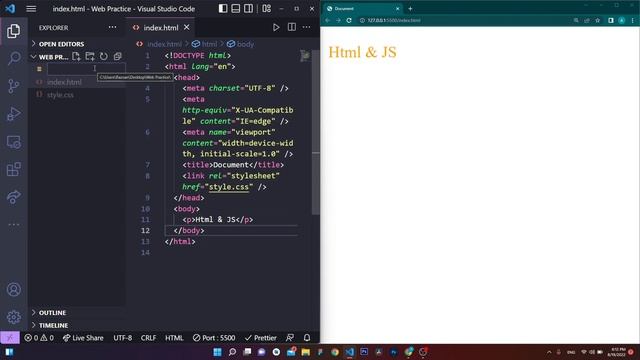Click VS Code icon in taskbar
Image resolution: width=640 pixels, height=360 pixels.
(350, 352)
